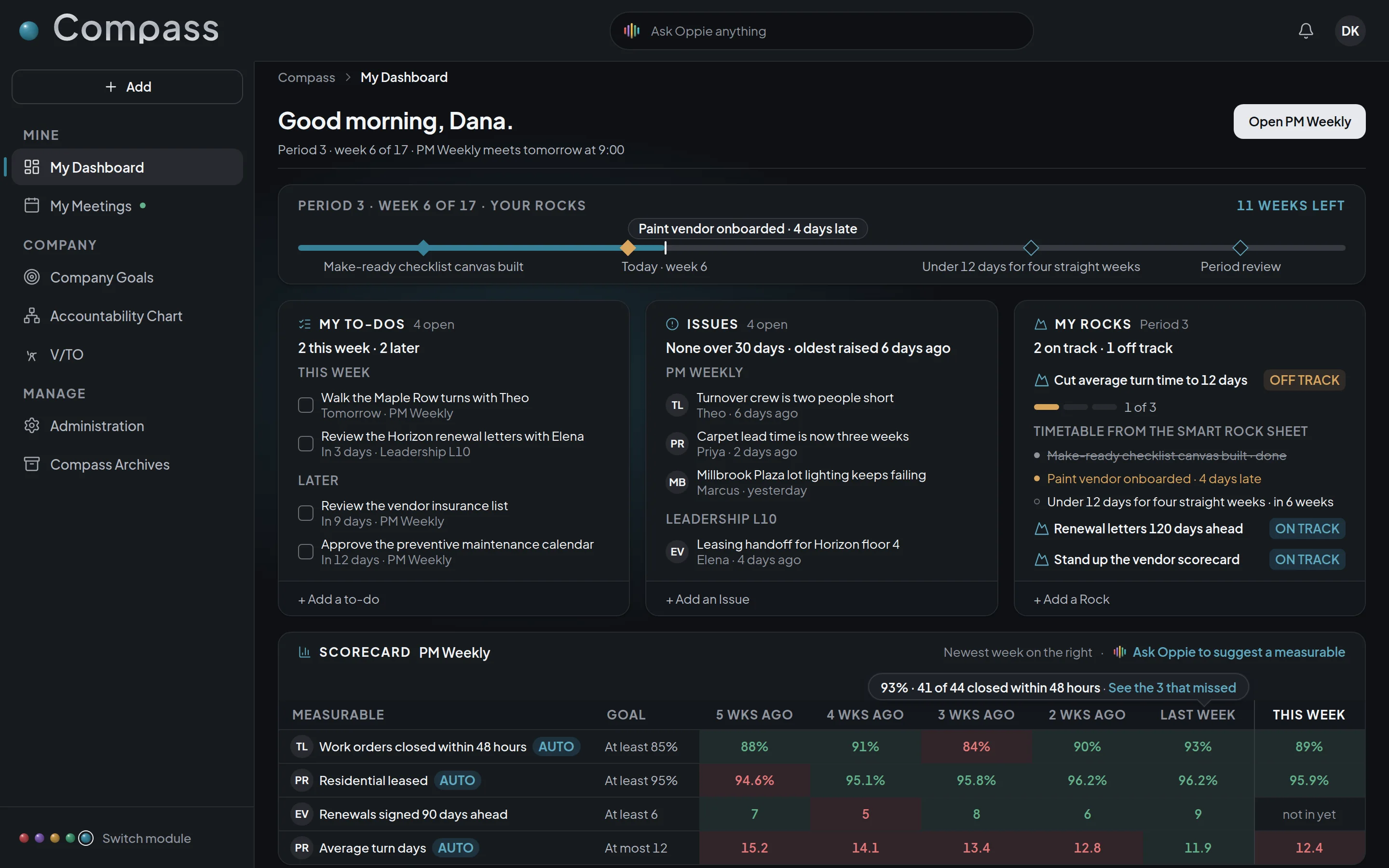This screenshot has width=1389, height=868.
Task: Click the Add button in sidebar
Action: pyautogui.click(x=127, y=87)
